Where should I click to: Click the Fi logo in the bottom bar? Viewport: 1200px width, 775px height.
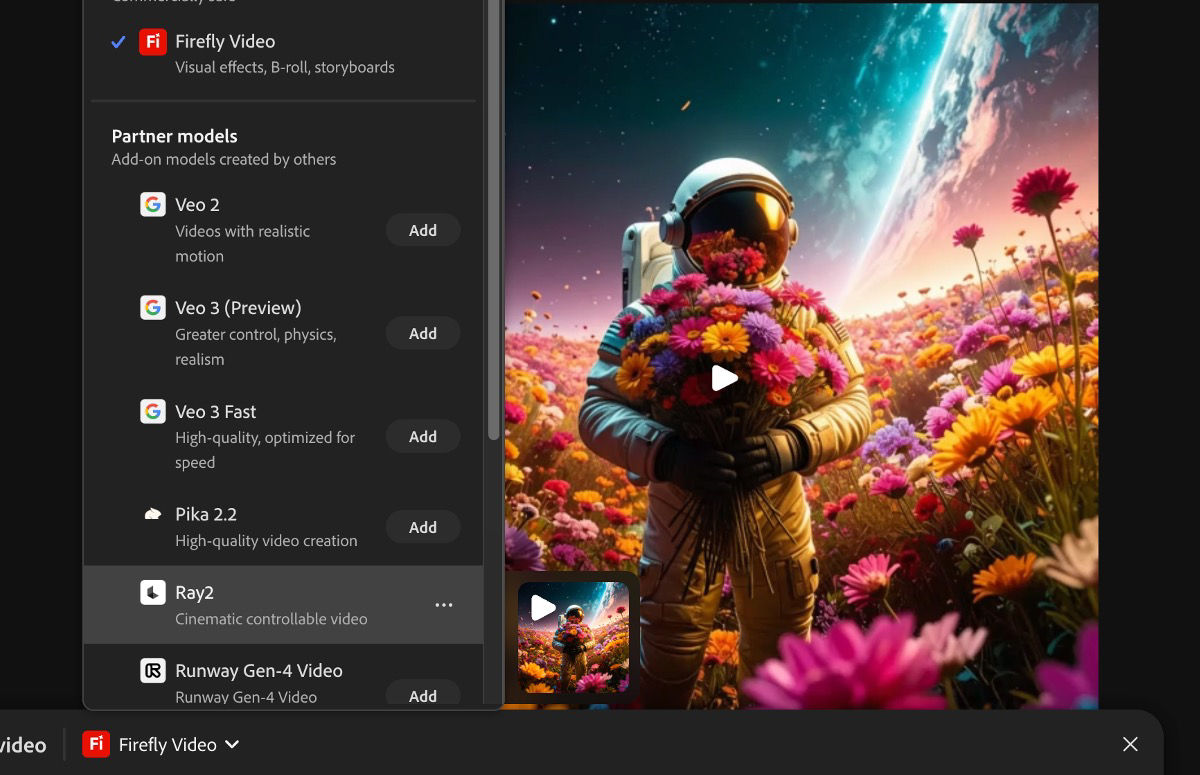[x=96, y=744]
